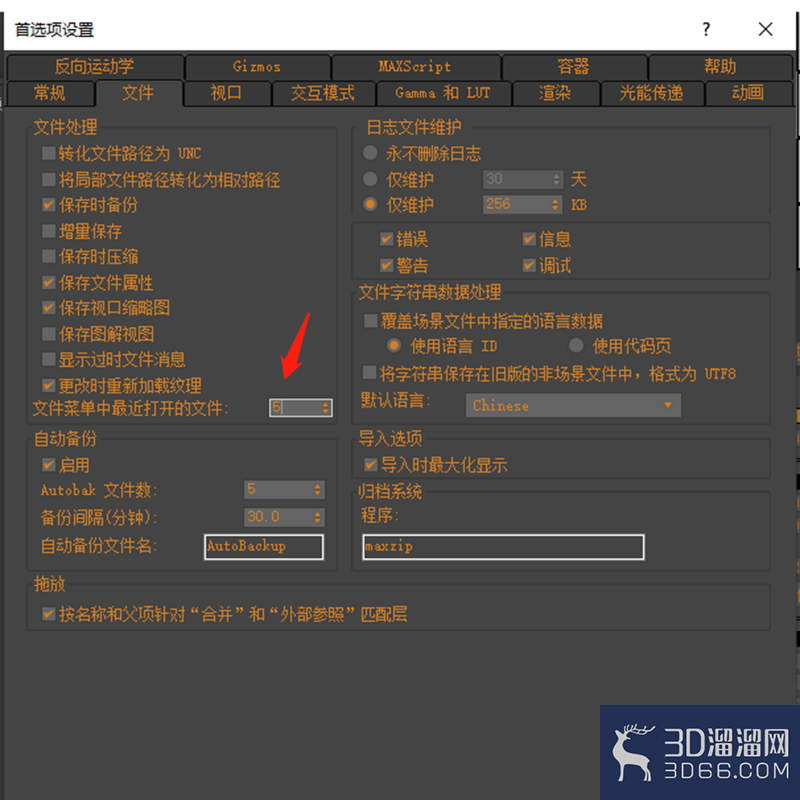Image resolution: width=800 pixels, height=800 pixels.
Task: Open the Gamma 和 LUT tab
Action: [443, 93]
